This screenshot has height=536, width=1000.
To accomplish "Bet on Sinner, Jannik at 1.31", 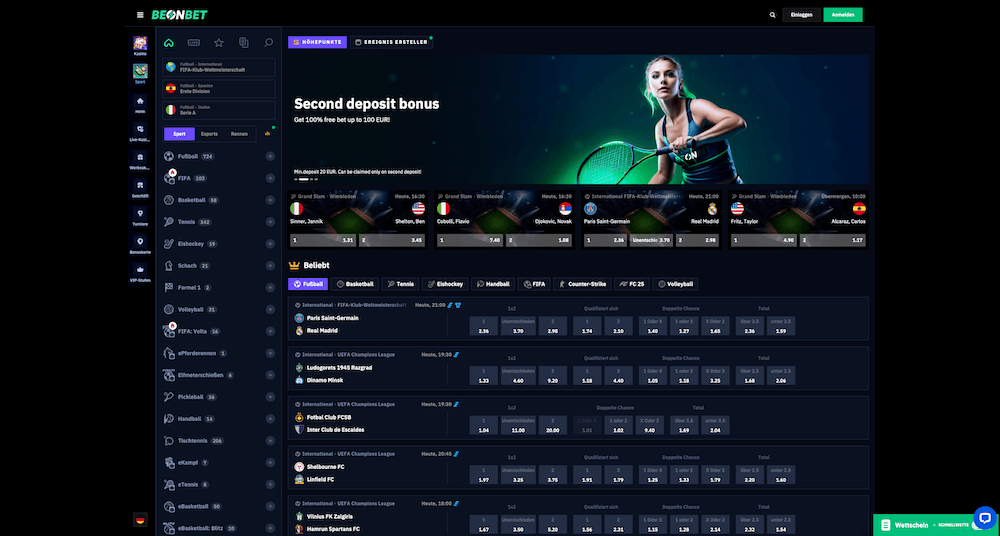I will [323, 241].
